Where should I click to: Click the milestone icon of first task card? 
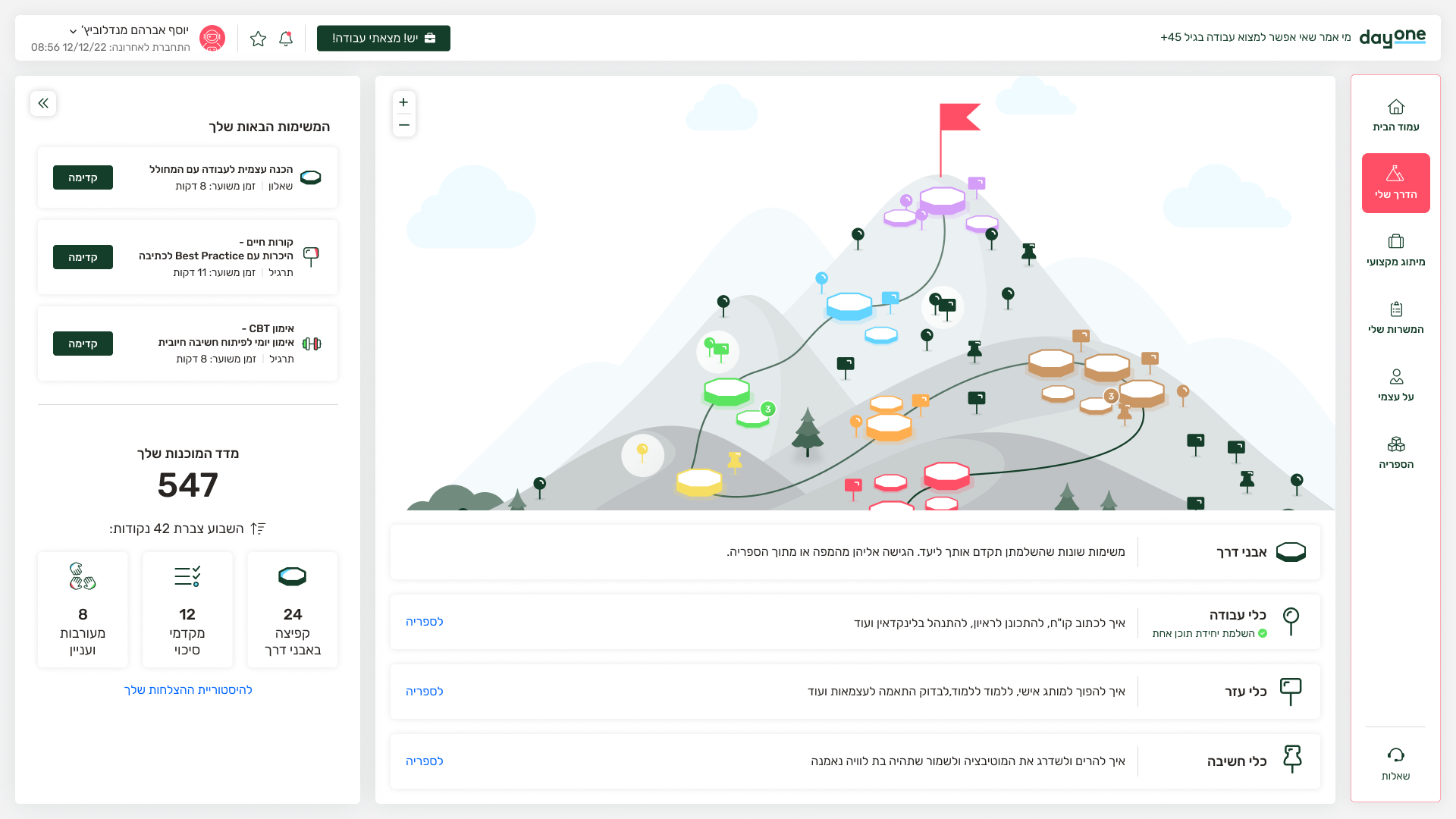point(311,177)
